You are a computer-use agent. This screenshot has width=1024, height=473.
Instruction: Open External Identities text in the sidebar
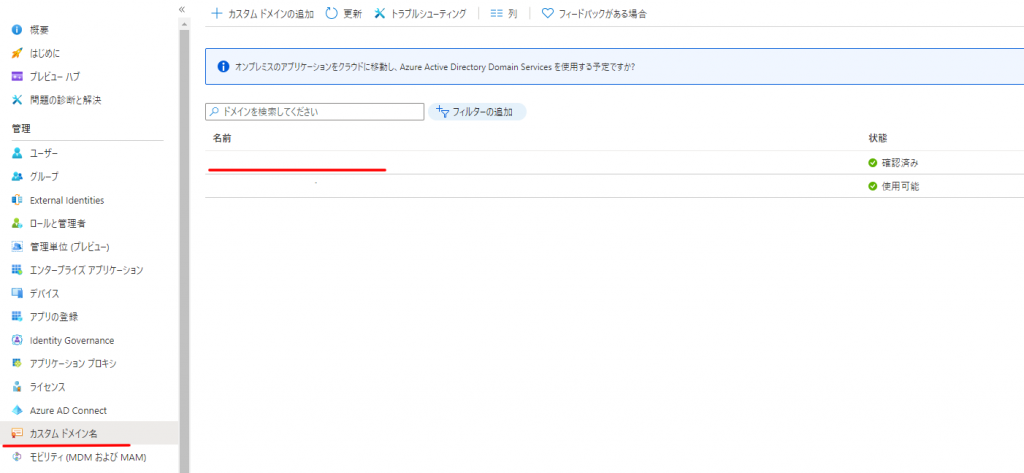pos(67,200)
